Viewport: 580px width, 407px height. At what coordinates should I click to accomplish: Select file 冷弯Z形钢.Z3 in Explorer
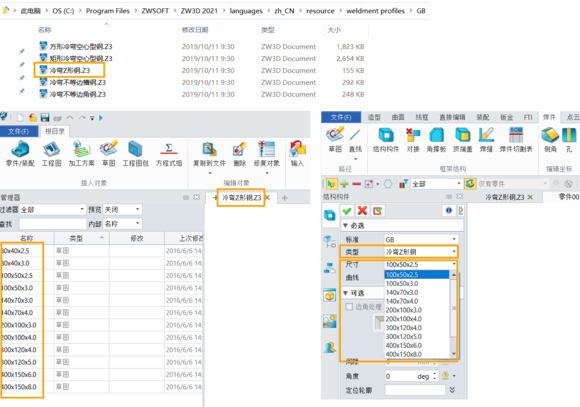click(70, 70)
